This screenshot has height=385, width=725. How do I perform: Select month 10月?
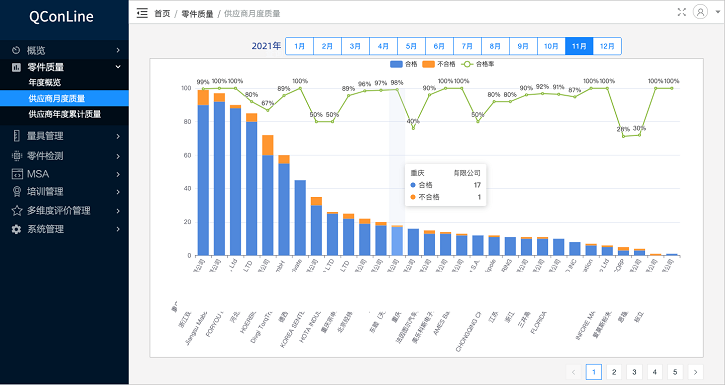(551, 46)
